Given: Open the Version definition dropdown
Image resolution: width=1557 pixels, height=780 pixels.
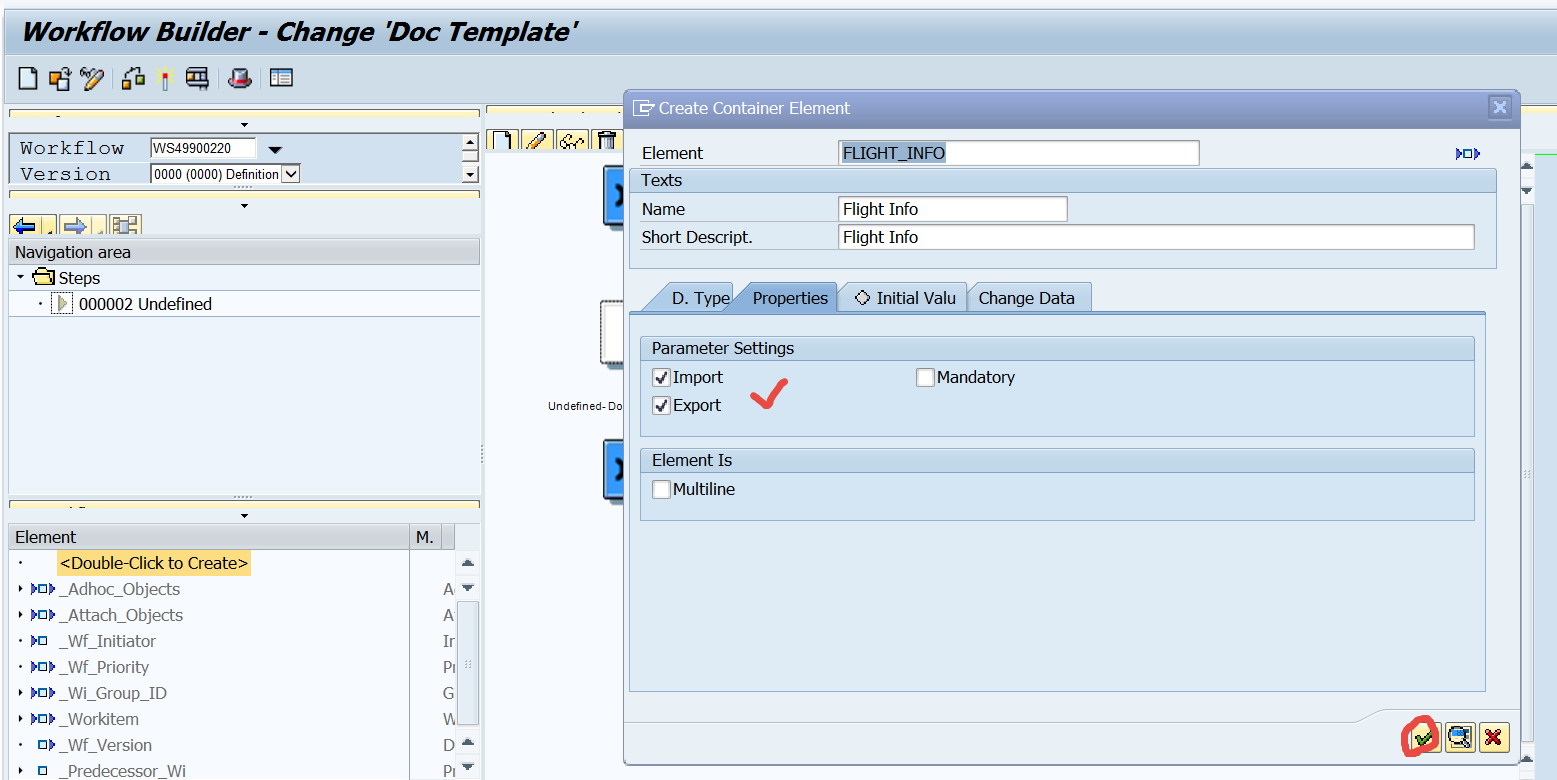Looking at the screenshot, I should 289,173.
